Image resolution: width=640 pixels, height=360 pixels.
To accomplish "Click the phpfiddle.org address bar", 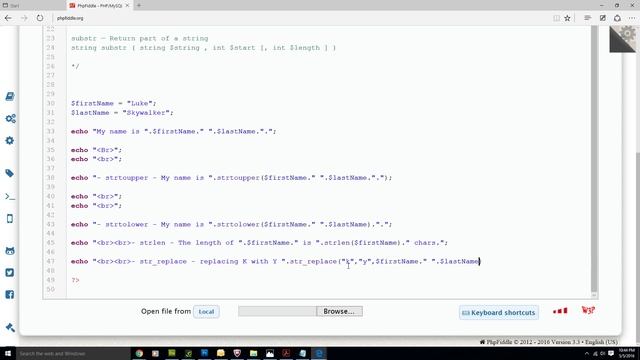I will coord(302,18).
